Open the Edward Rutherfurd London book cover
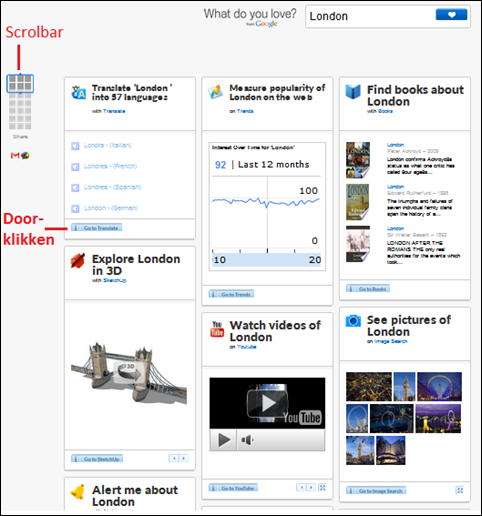The image size is (482, 516). [x=357, y=202]
